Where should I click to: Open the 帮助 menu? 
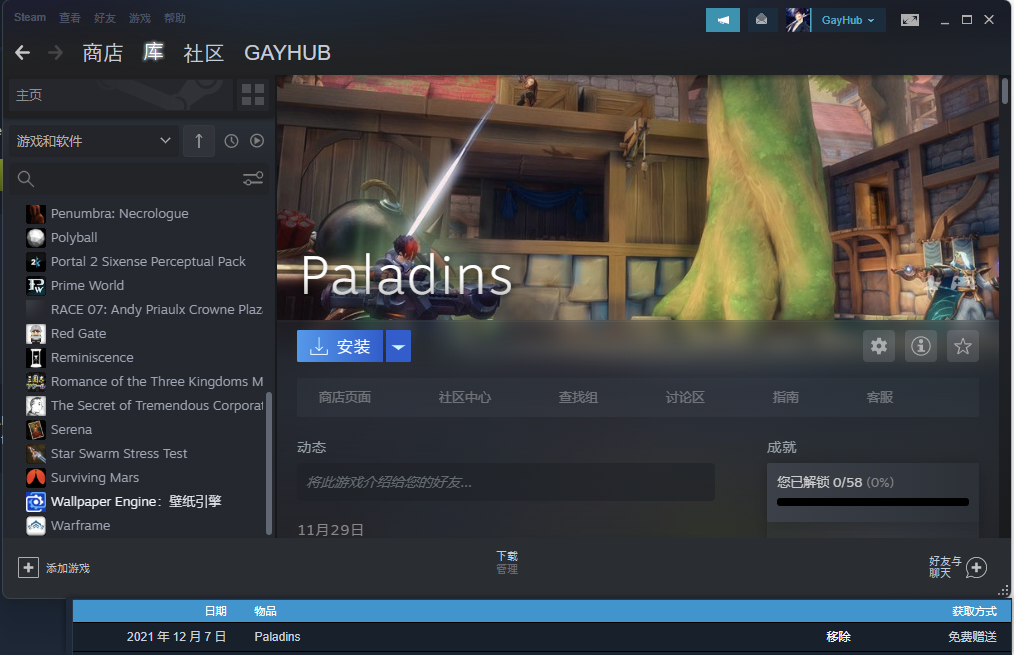point(175,18)
